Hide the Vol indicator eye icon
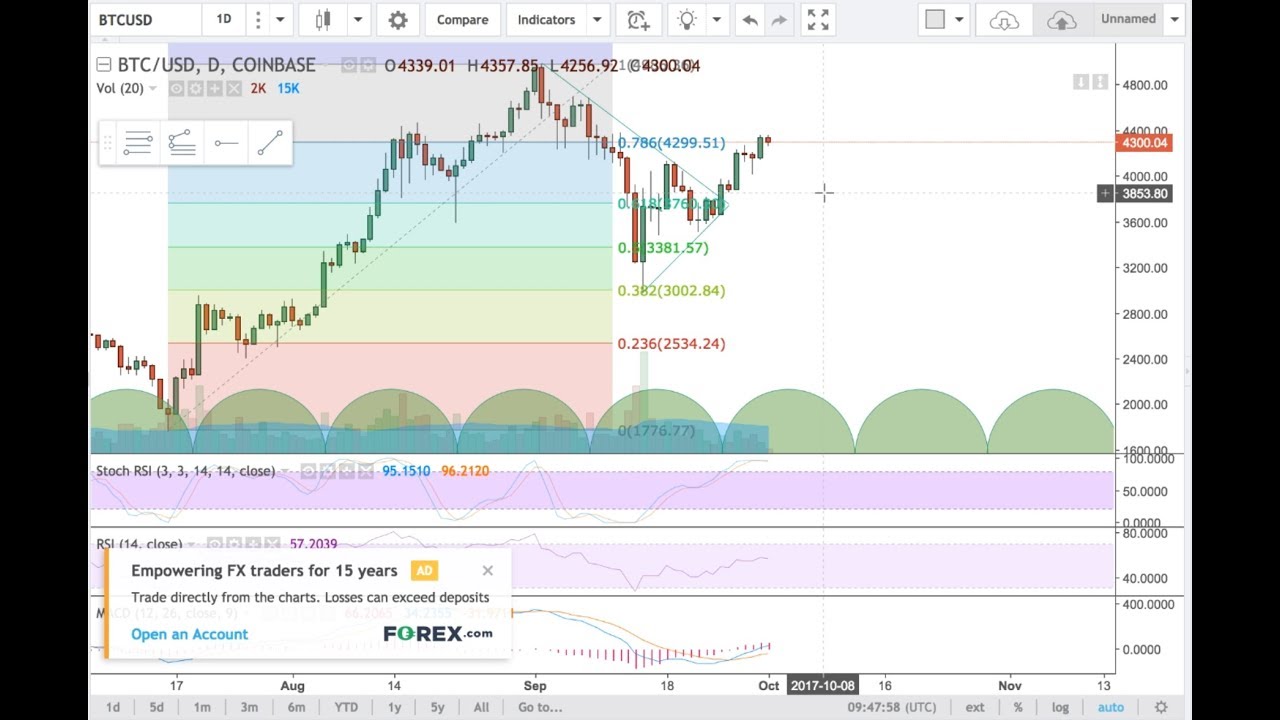 point(176,89)
